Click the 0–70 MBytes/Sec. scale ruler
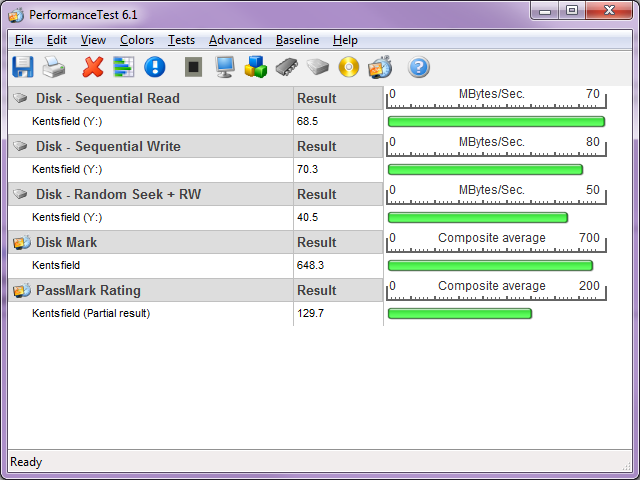 tap(496, 98)
